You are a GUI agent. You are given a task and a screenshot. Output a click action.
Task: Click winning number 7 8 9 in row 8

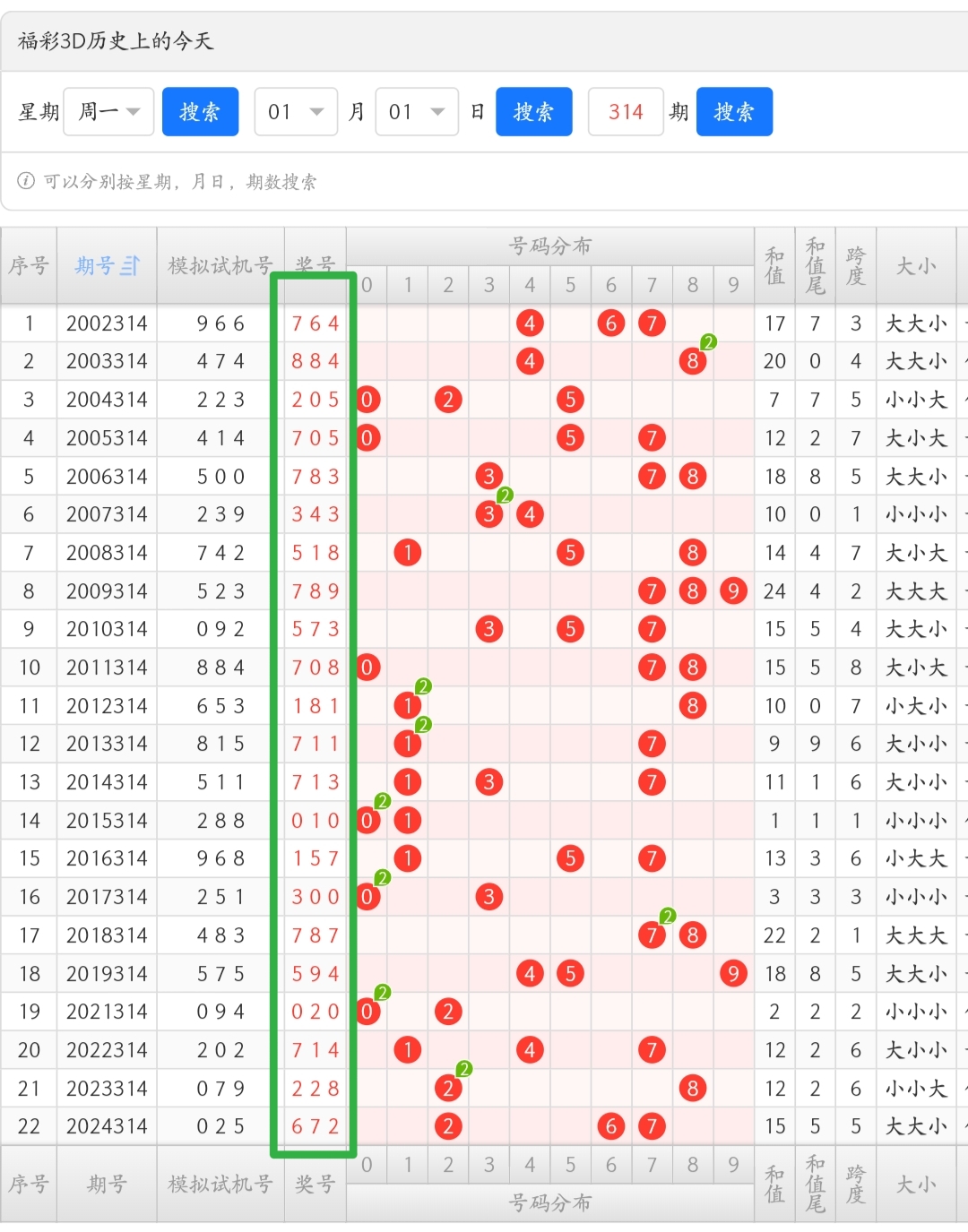pos(315,591)
